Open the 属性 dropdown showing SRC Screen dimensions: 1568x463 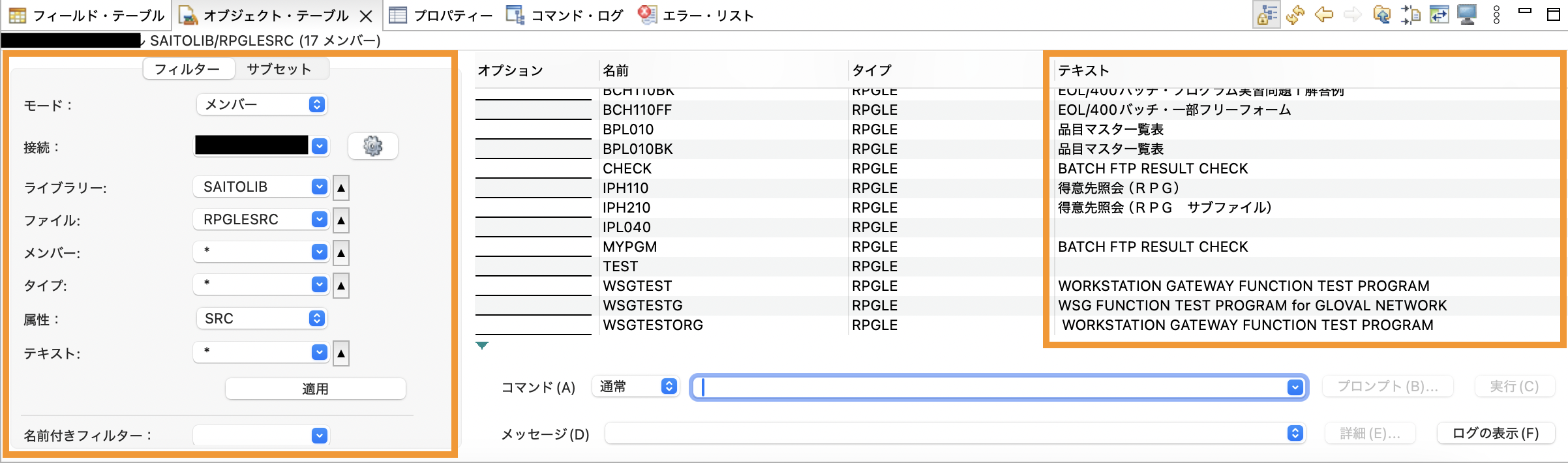pos(262,318)
